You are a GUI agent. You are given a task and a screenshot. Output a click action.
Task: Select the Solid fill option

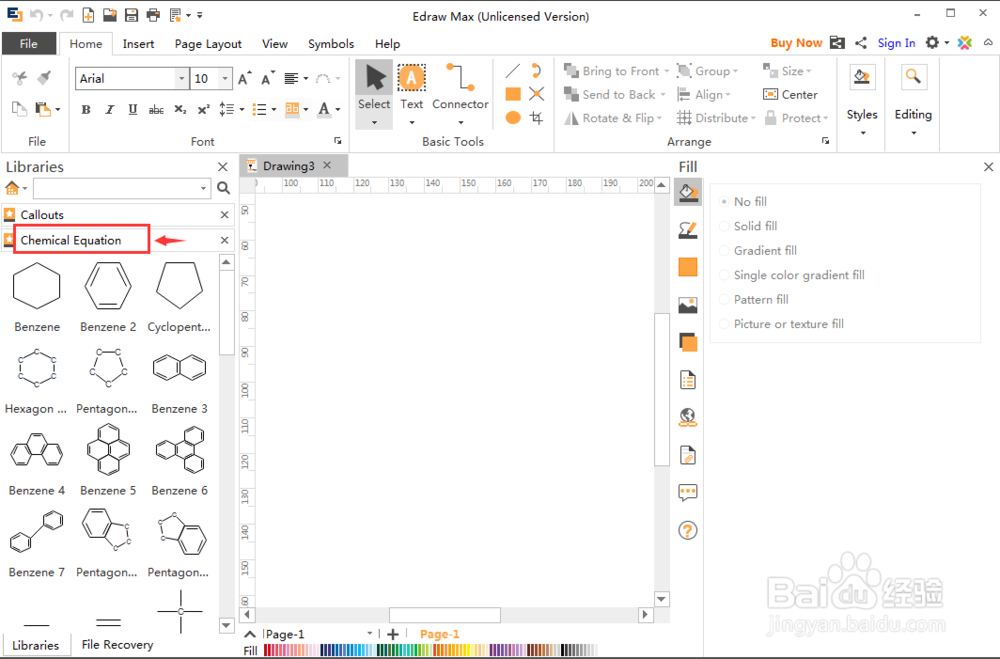click(x=749, y=226)
